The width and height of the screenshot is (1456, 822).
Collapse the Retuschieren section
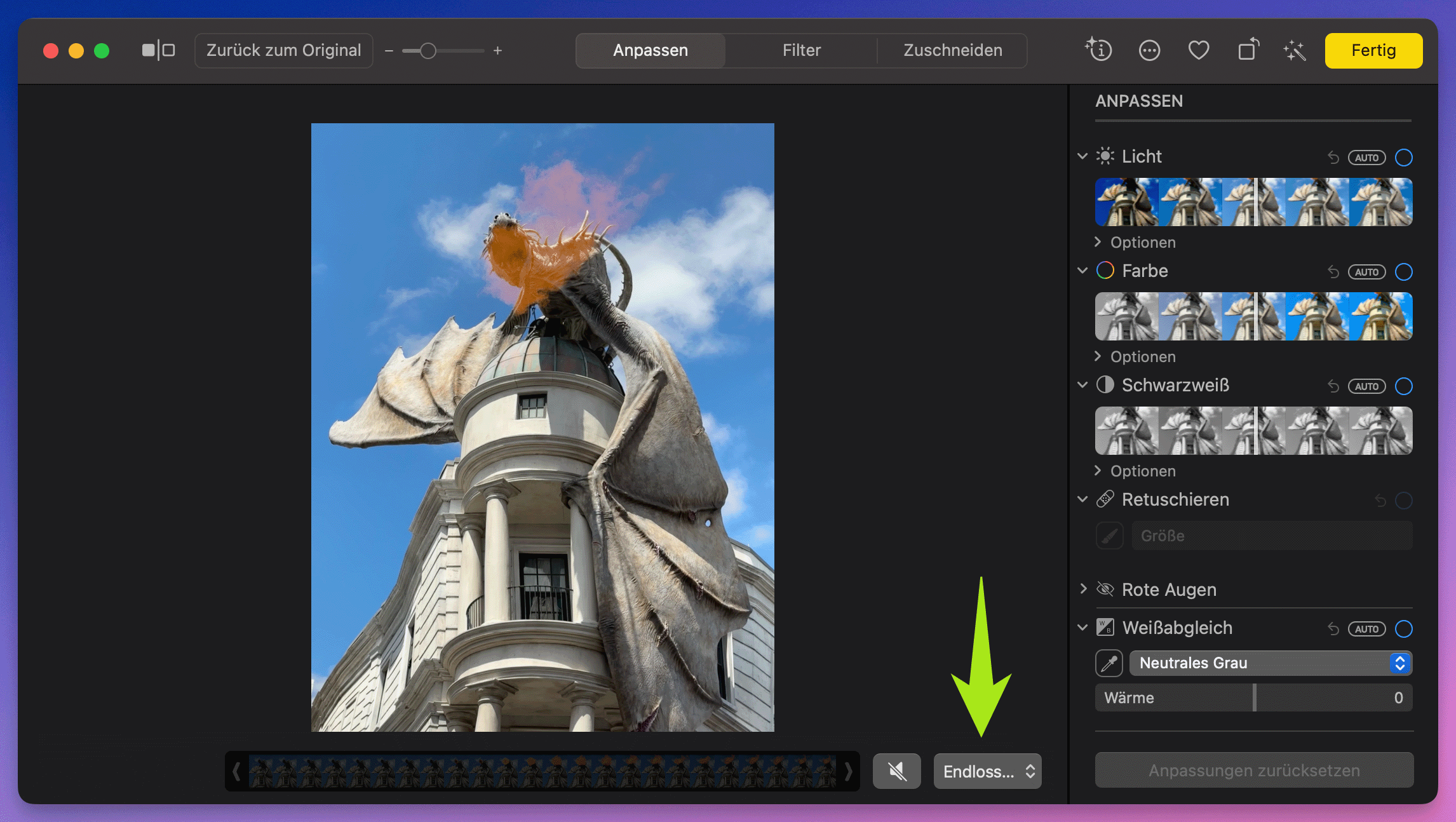tap(1082, 499)
